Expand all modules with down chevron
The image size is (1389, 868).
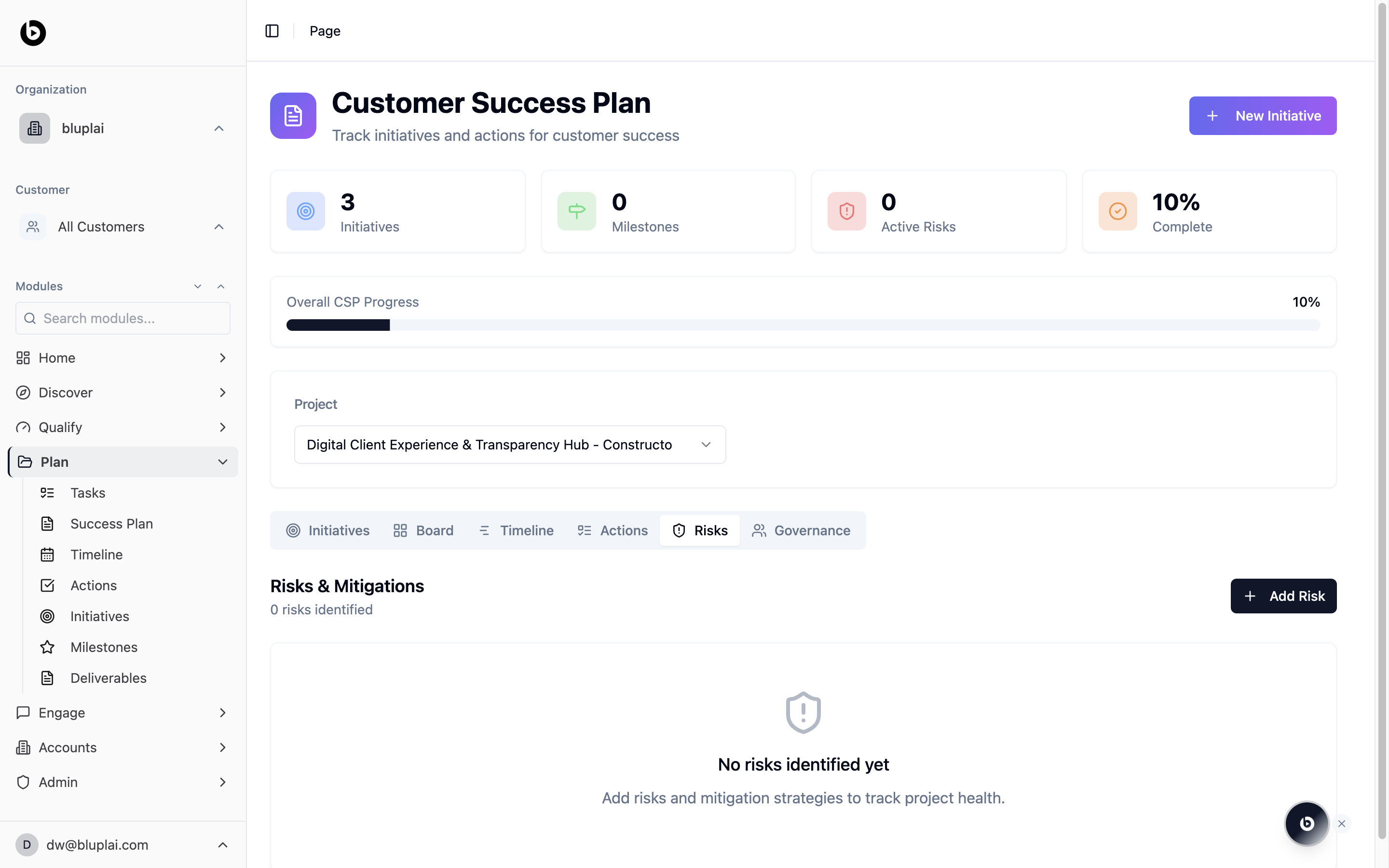(197, 286)
